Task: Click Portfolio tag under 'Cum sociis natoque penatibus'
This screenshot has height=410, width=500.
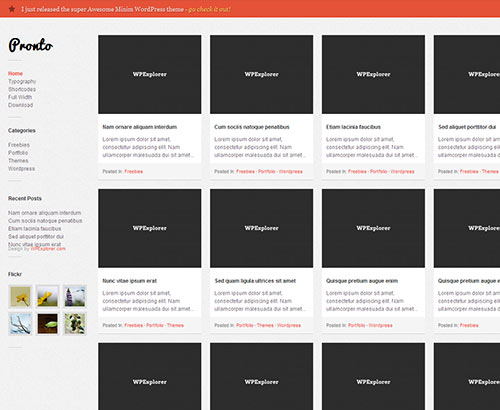Action: [267, 172]
